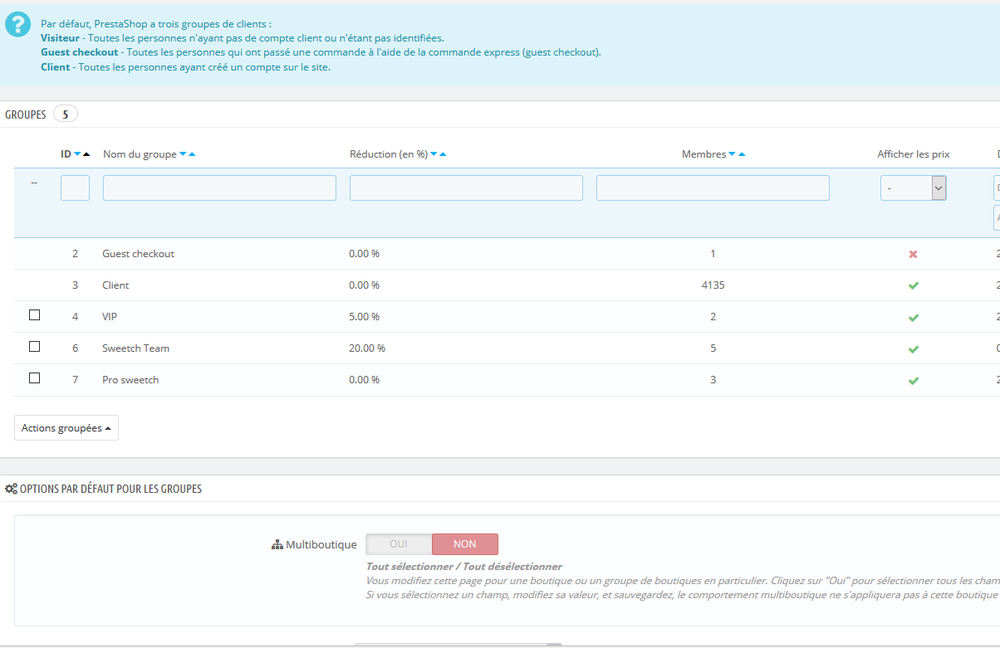Open the Guest checkout group row
The width and height of the screenshot is (1000, 648).
pyautogui.click(x=507, y=254)
